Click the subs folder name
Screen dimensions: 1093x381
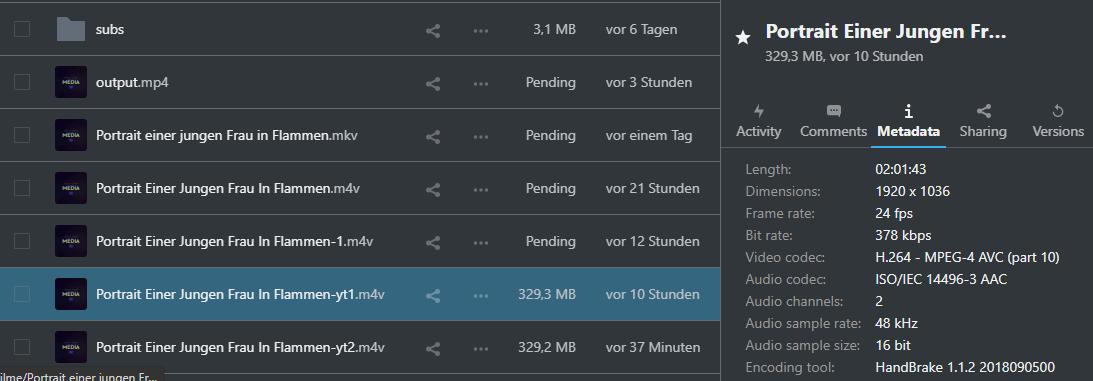(x=110, y=30)
